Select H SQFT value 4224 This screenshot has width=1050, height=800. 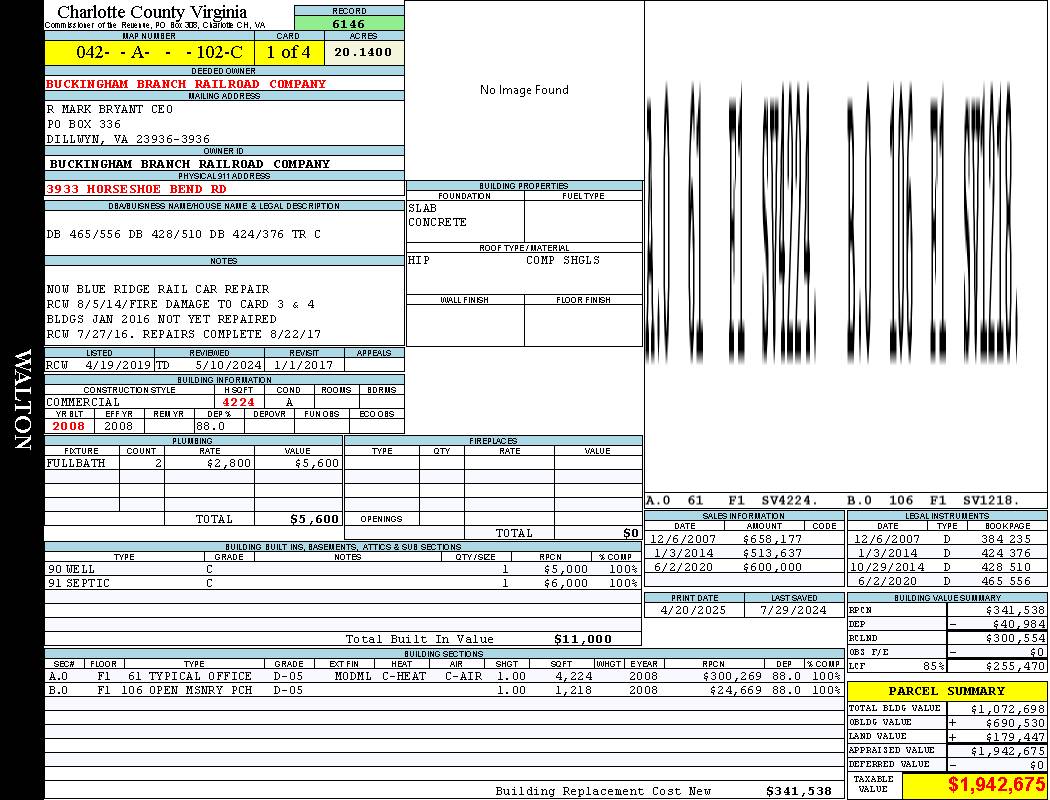(239, 402)
